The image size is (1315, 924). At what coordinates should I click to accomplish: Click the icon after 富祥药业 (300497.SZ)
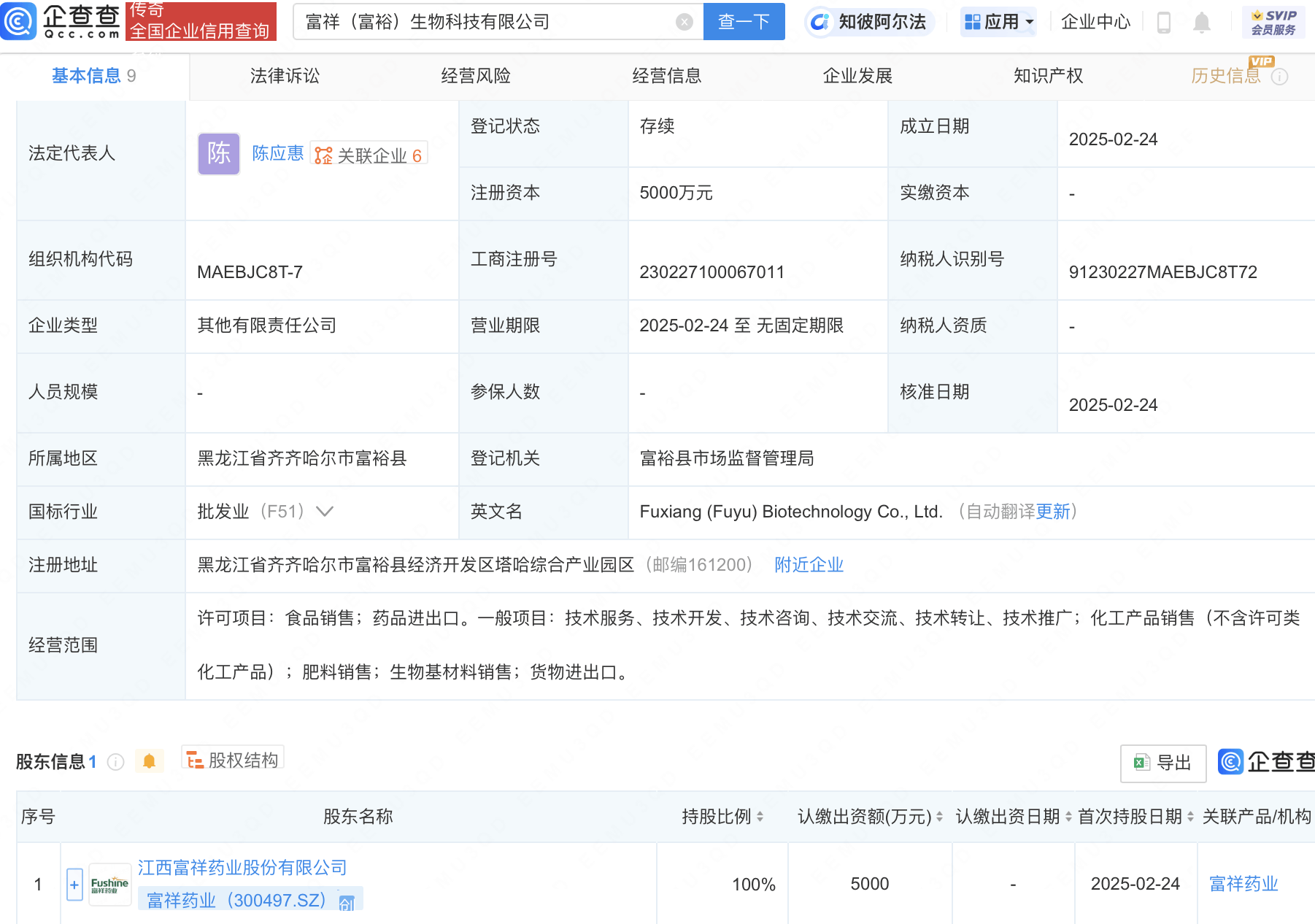point(347,903)
